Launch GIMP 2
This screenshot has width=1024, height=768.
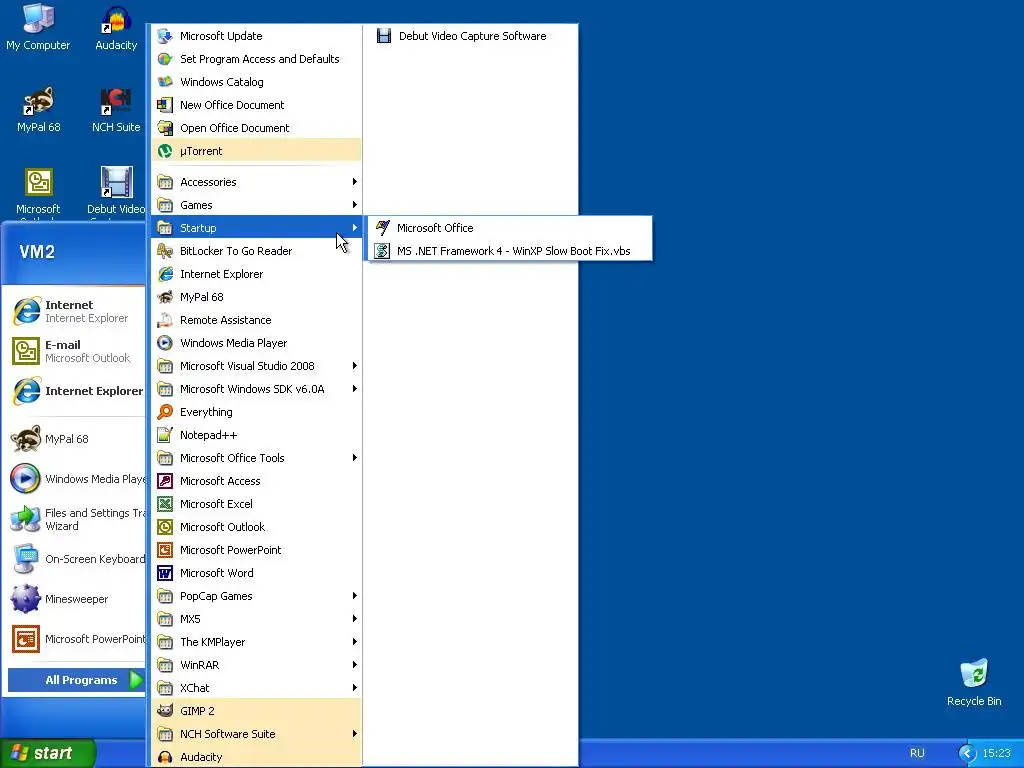[x=256, y=711]
